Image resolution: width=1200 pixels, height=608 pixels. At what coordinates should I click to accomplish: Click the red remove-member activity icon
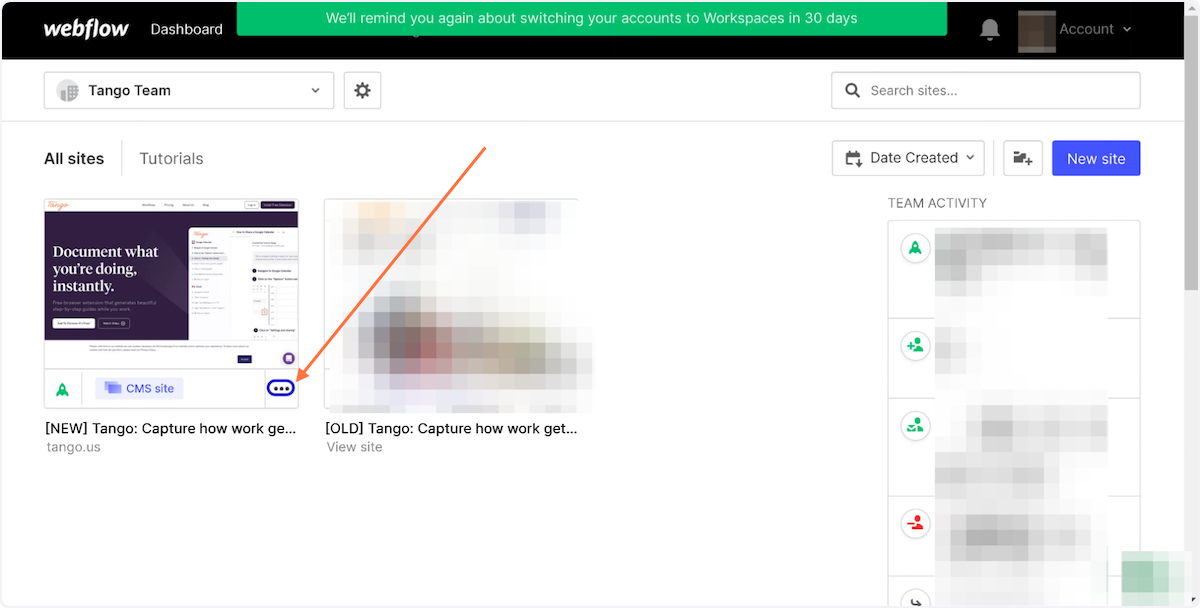[x=915, y=523]
